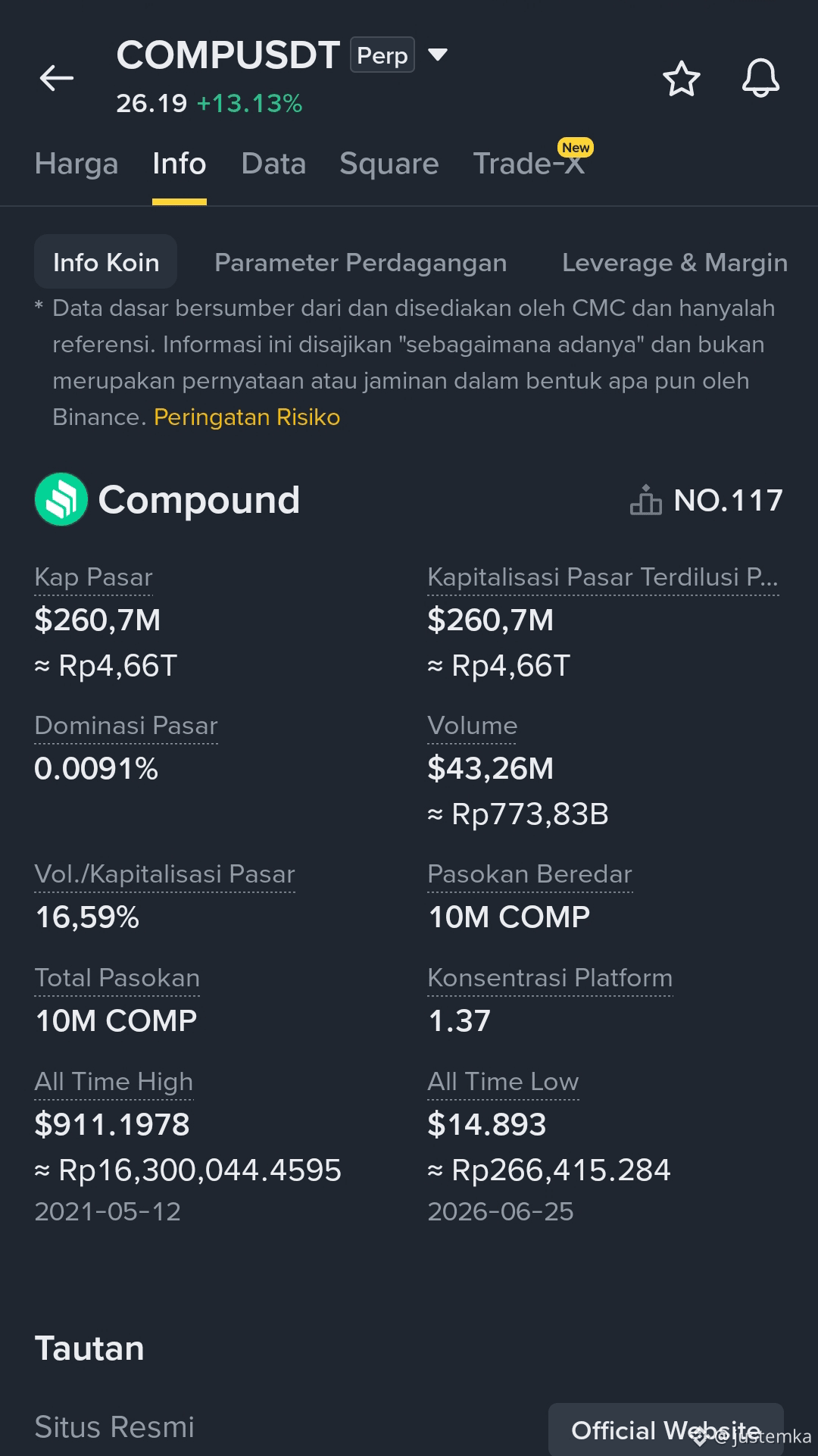Click the Official Website button
Viewport: 818px width, 1456px height.
pos(666,1429)
